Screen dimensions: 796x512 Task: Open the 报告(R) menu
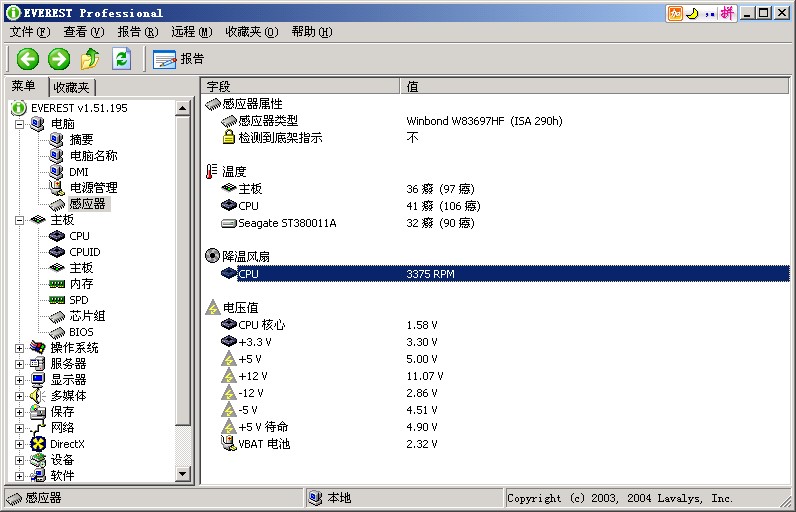pyautogui.click(x=138, y=32)
